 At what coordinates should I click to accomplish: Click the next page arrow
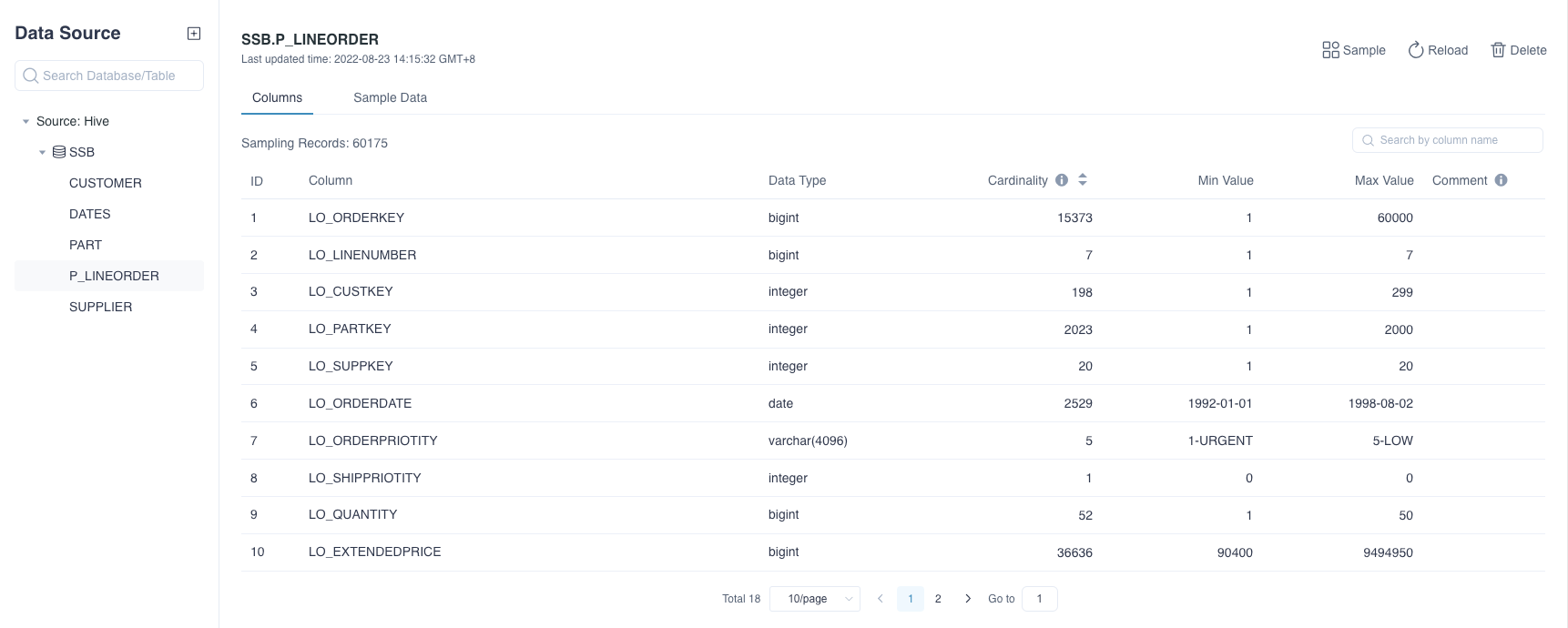(967, 599)
